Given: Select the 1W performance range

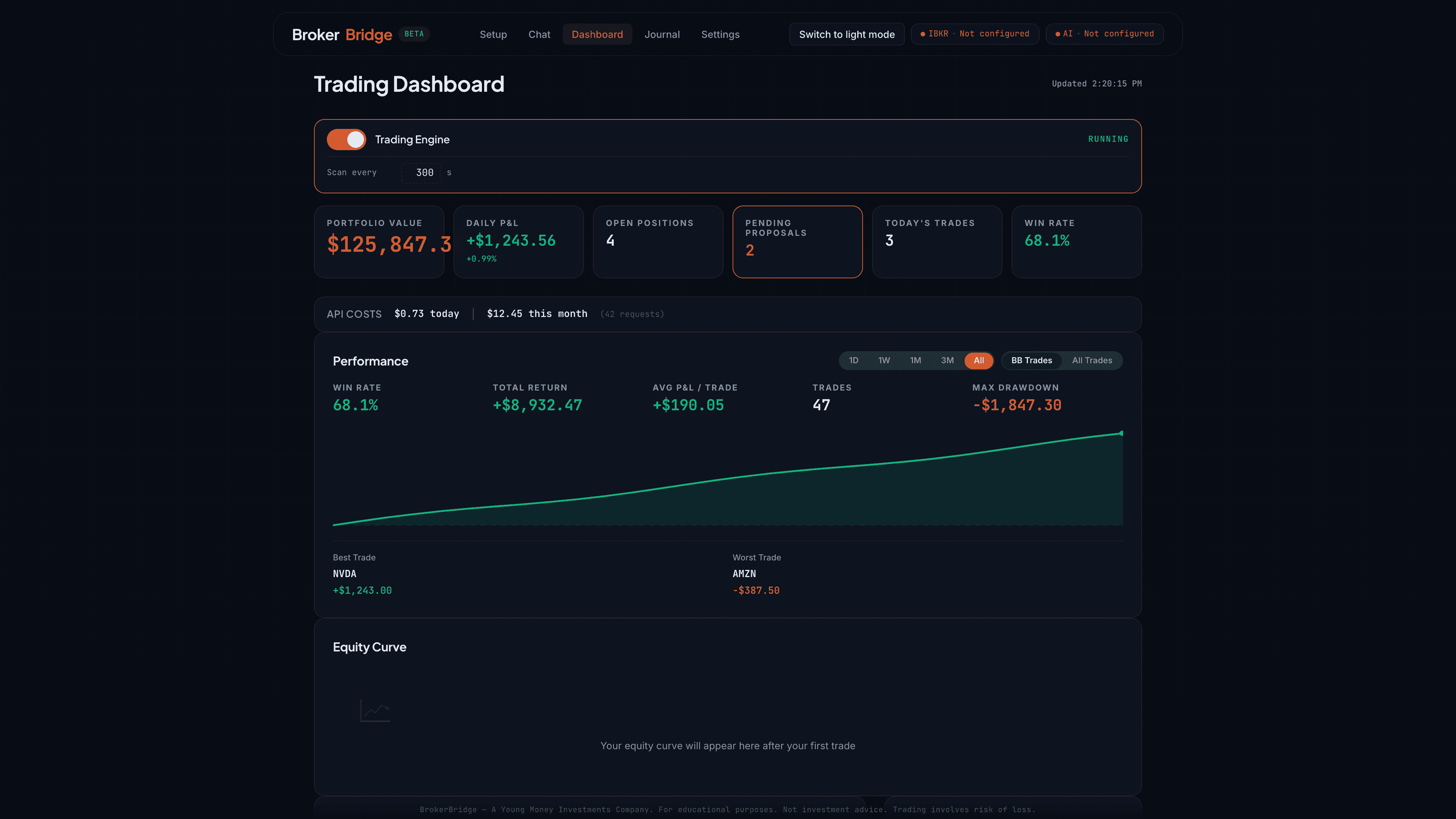Looking at the screenshot, I should (x=884, y=361).
